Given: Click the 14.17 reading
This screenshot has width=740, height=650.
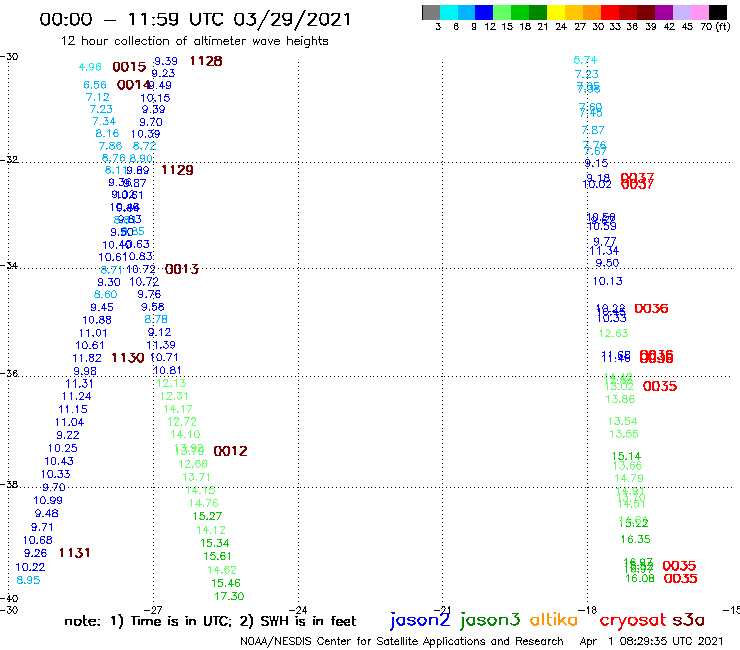Looking at the screenshot, I should pyautogui.click(x=178, y=409).
